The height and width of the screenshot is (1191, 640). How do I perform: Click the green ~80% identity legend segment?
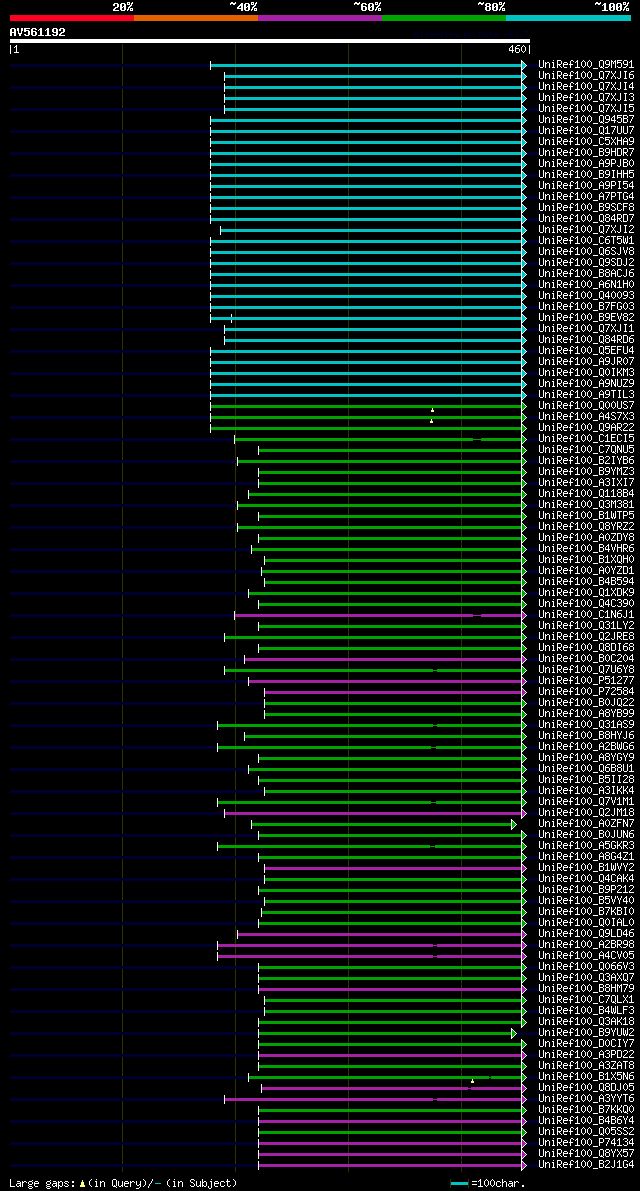[x=444, y=17]
